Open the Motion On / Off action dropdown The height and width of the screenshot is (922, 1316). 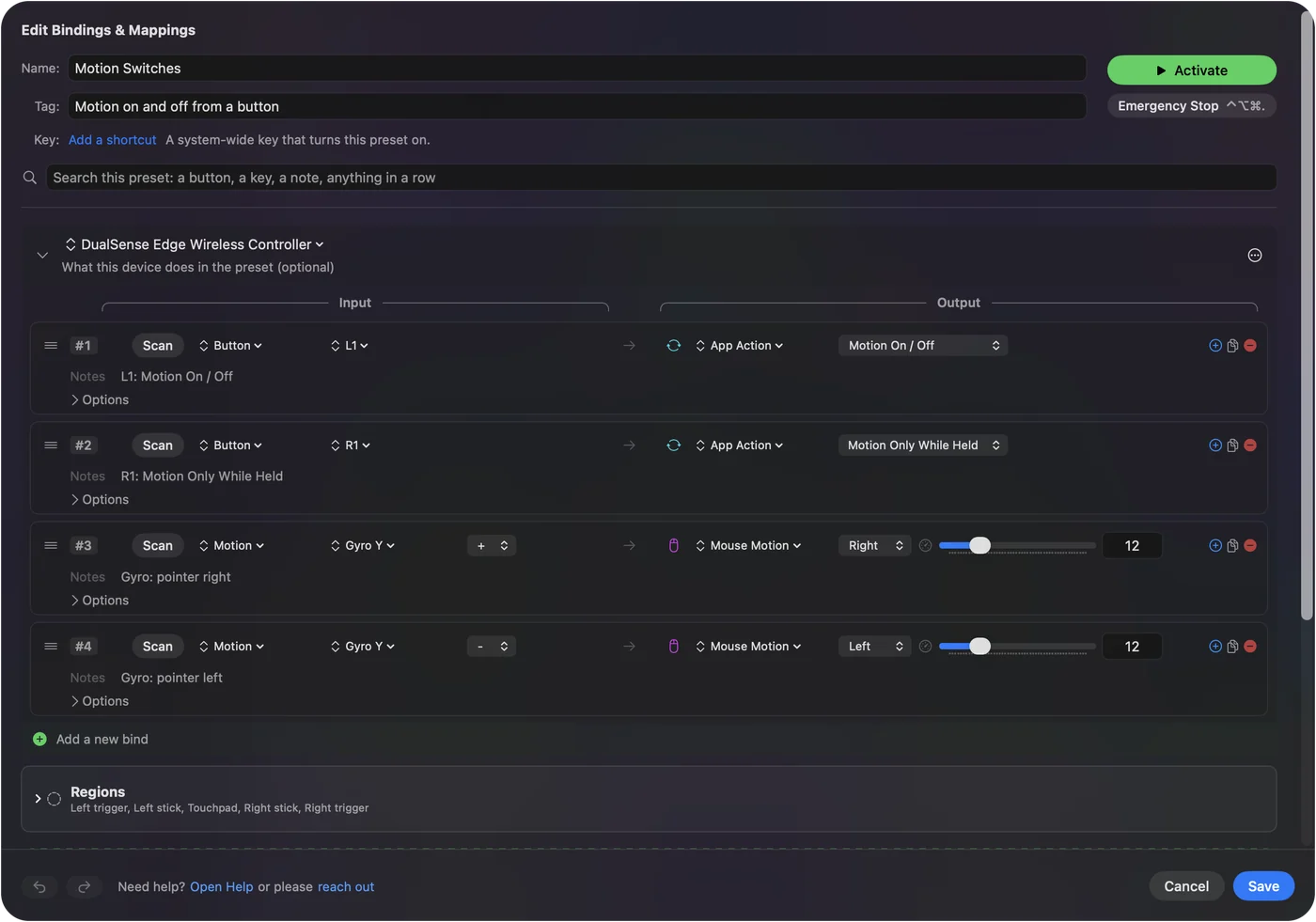point(922,346)
